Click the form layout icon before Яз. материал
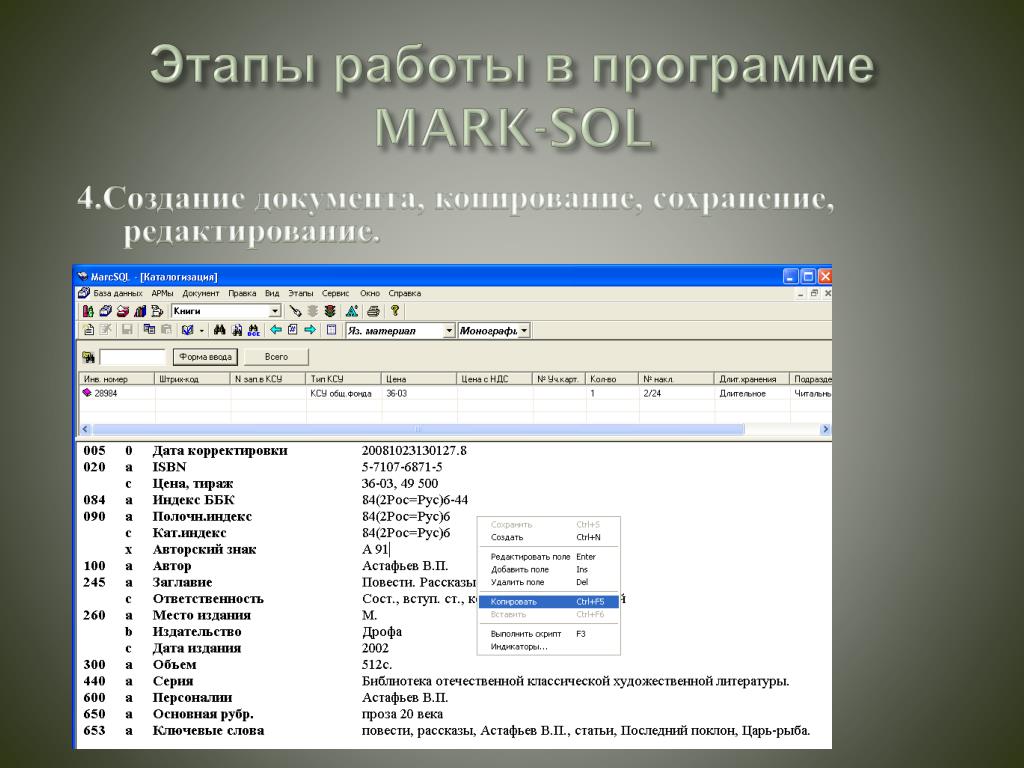 point(332,330)
